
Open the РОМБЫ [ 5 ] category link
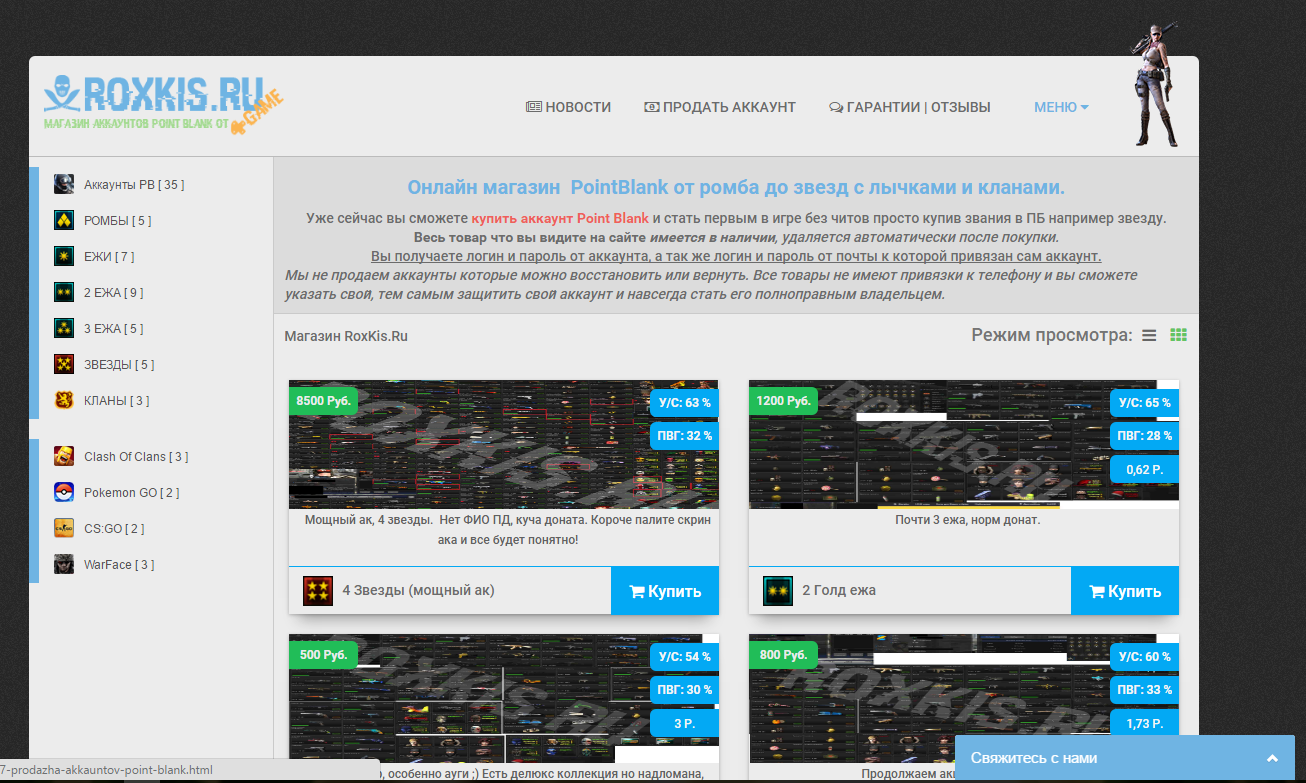pyautogui.click(x=118, y=221)
